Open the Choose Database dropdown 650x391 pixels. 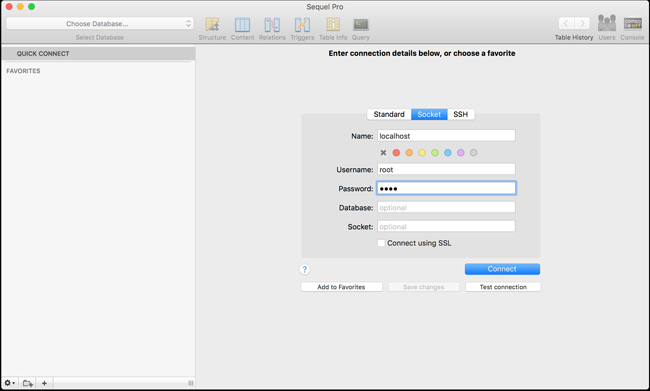[99, 24]
